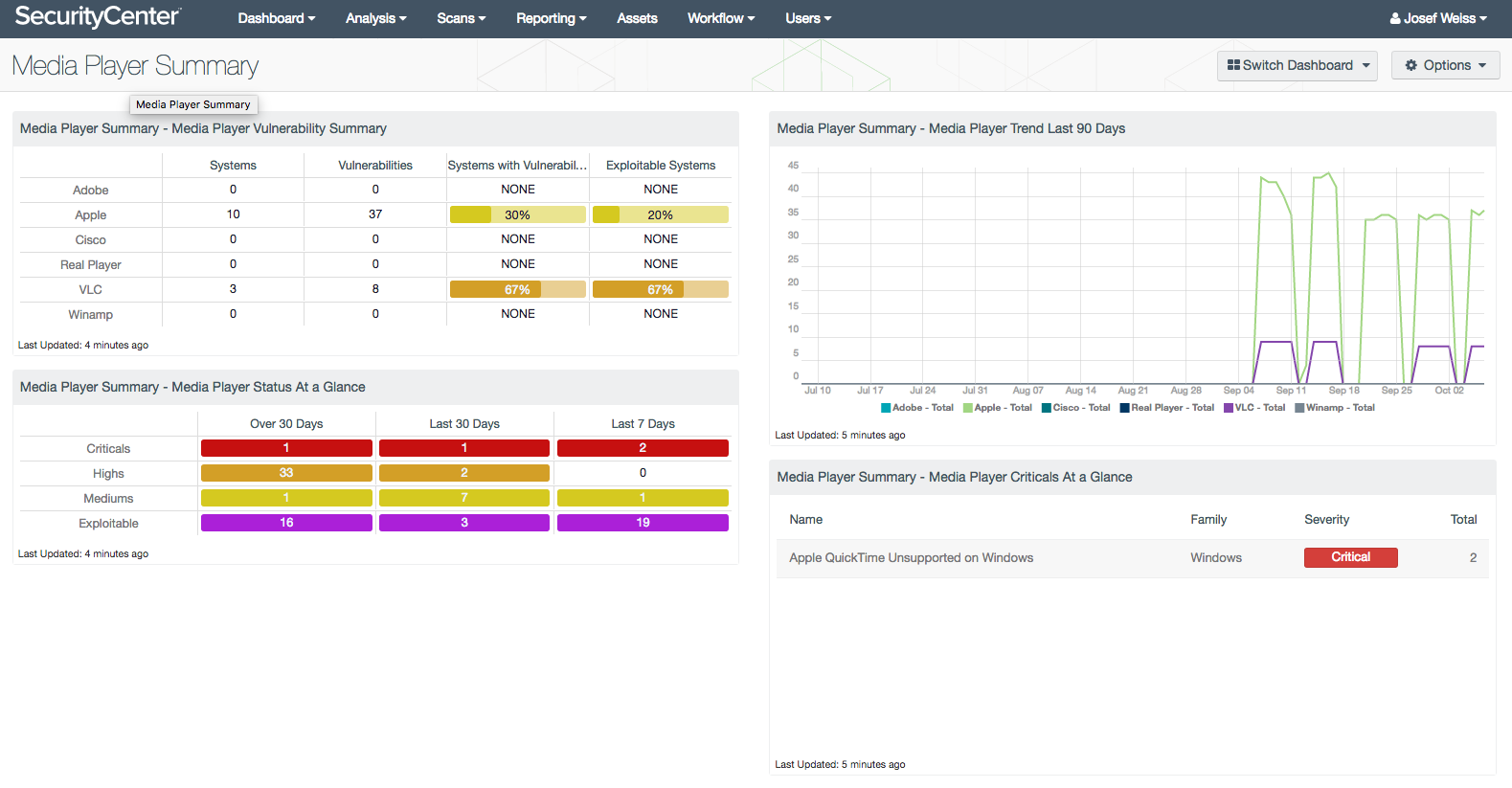Select Apple QuickTime Unsupported on Windows row
Screen dimensions: 1512x788
click(x=1132, y=558)
